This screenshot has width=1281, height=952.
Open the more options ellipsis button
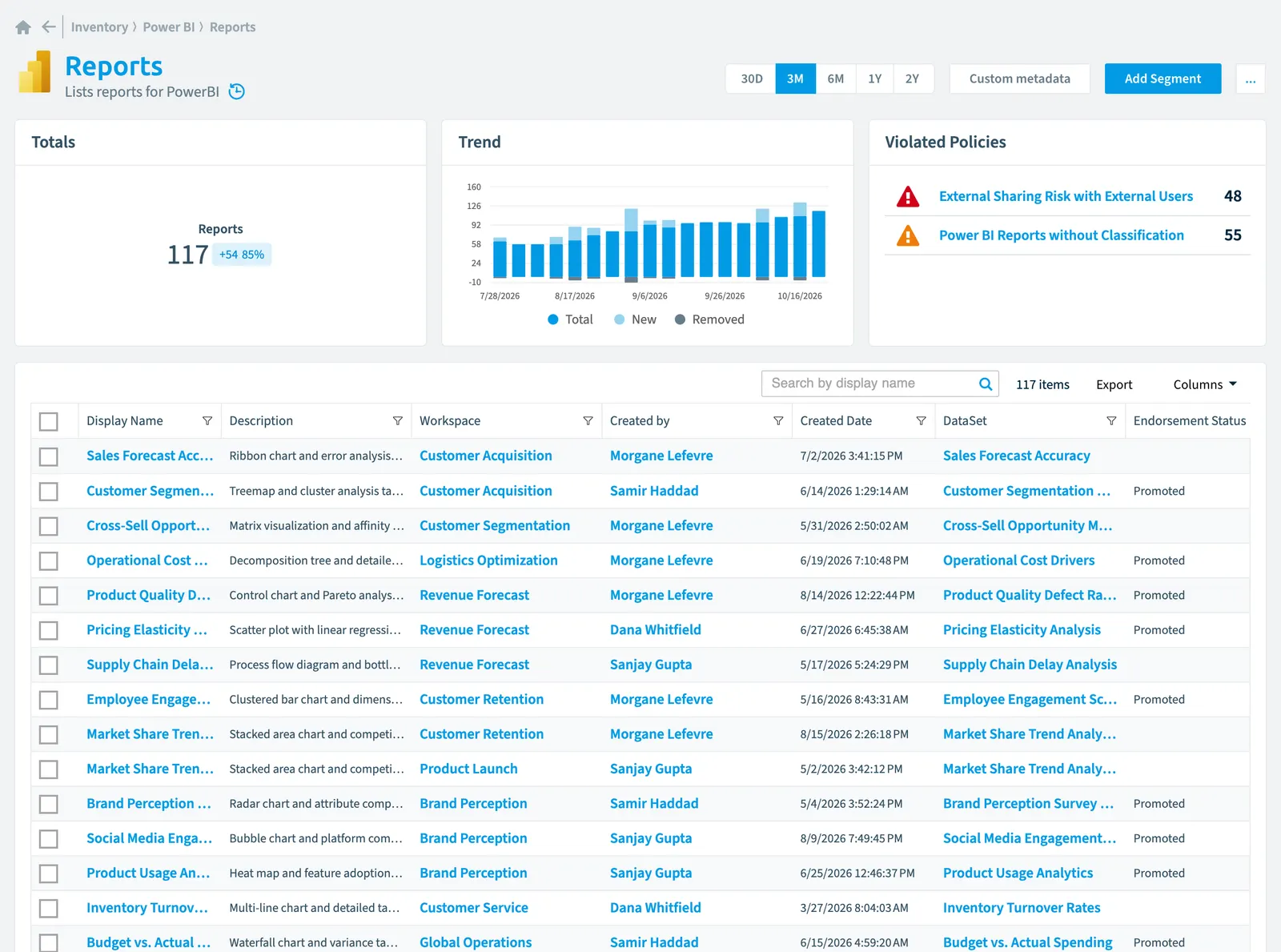point(1251,78)
